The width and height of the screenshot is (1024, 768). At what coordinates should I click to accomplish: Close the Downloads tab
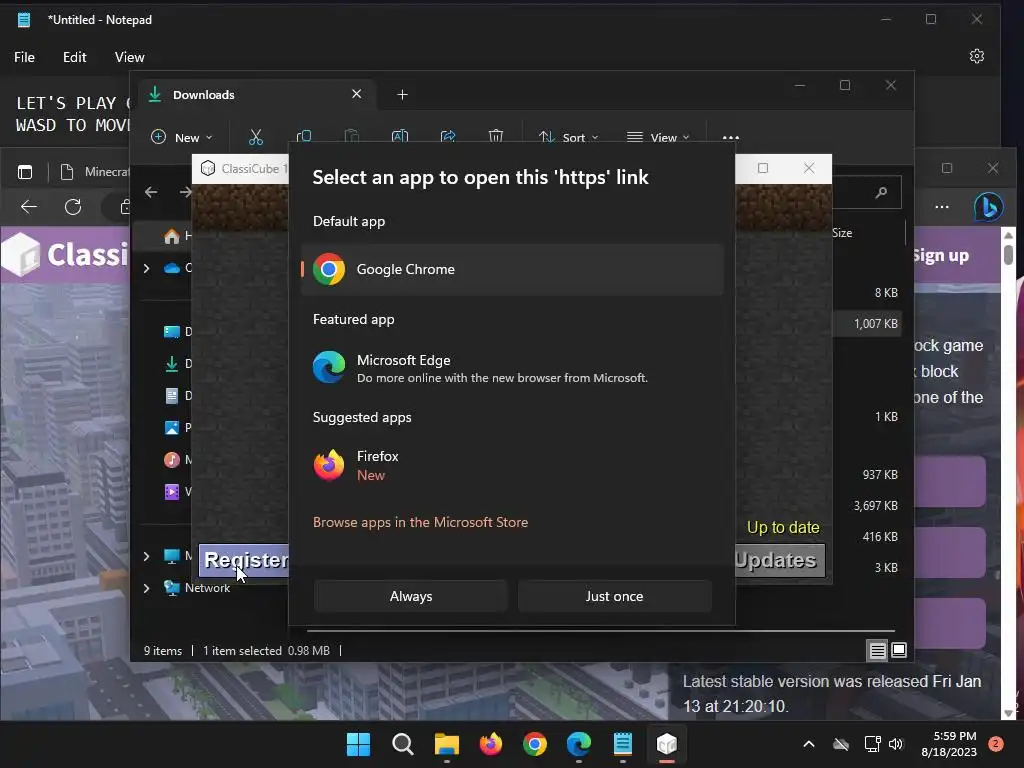[x=357, y=94]
